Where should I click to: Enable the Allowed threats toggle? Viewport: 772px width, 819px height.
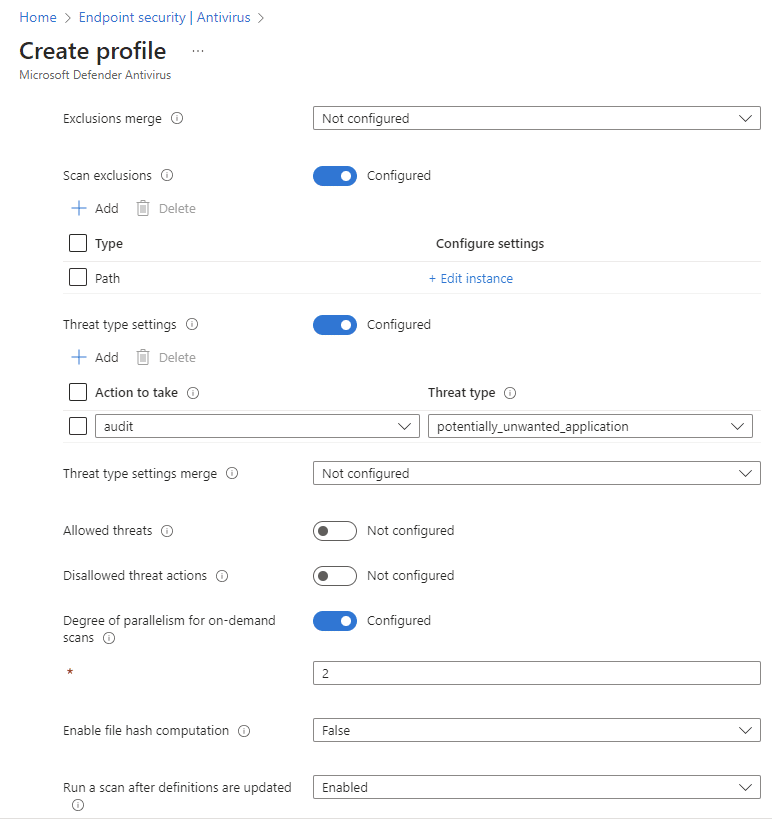coord(335,531)
